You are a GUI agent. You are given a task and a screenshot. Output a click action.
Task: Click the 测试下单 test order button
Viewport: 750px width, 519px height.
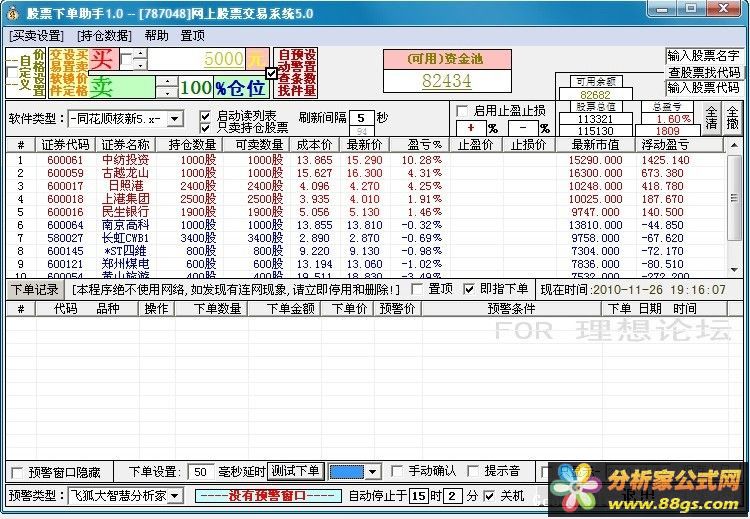[x=296, y=471]
